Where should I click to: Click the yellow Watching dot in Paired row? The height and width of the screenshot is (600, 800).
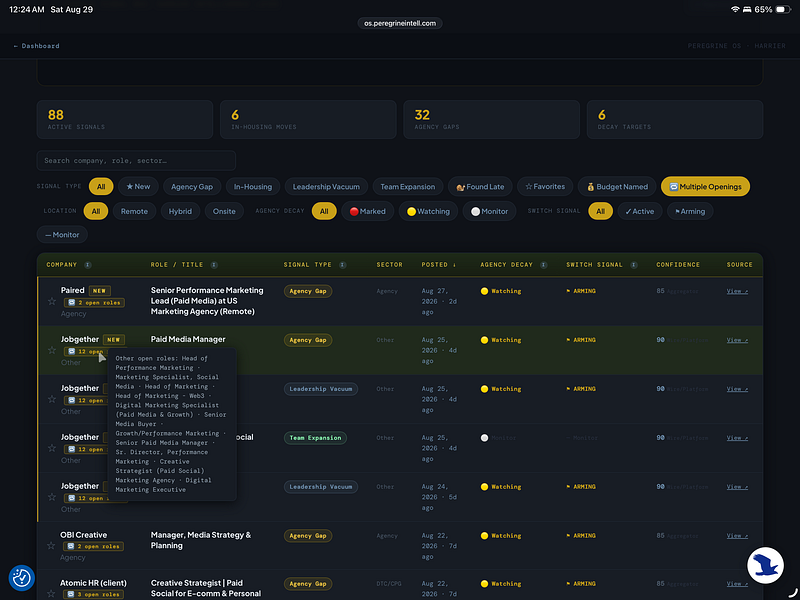click(x=484, y=291)
